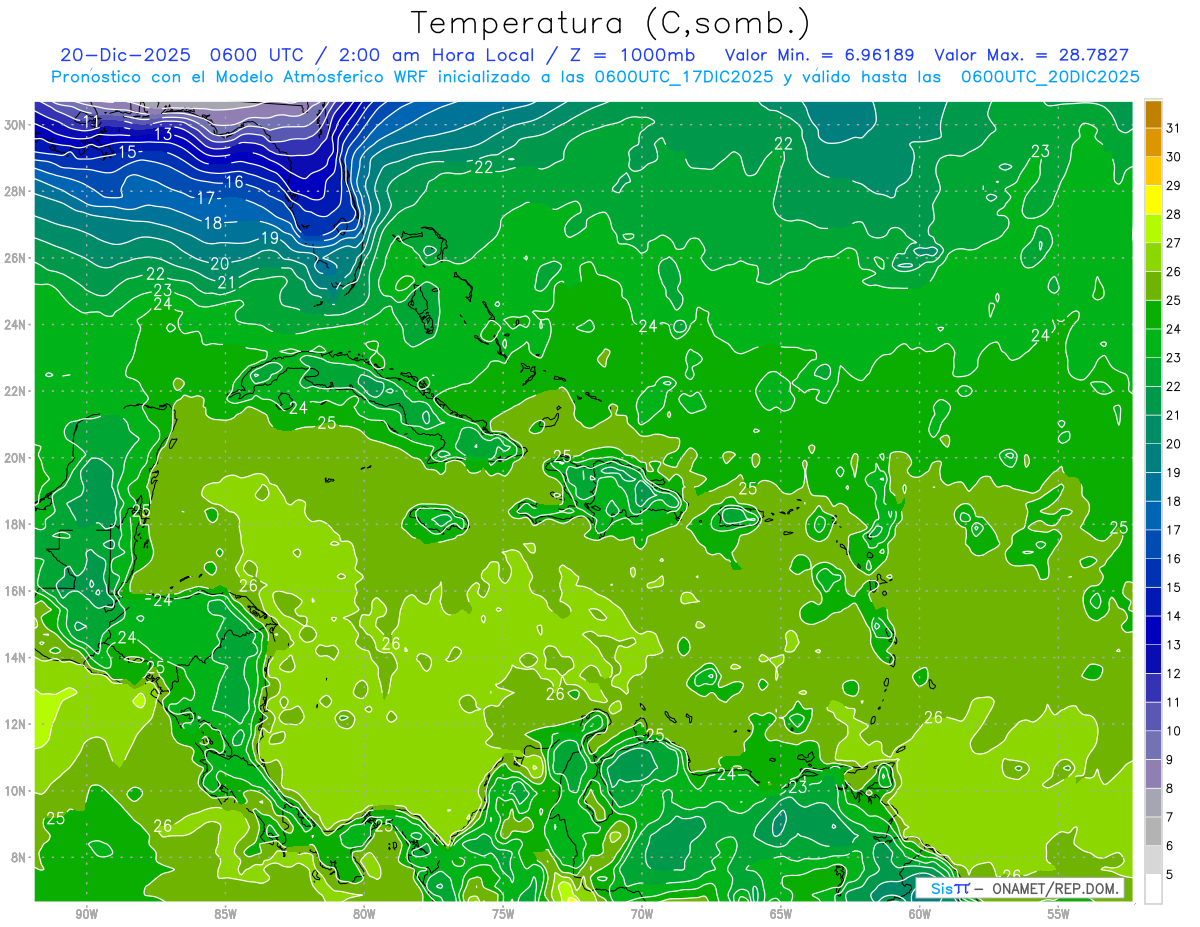Click the '65W' longitude axis label
This screenshot has height=927, width=1200.
coord(781,913)
